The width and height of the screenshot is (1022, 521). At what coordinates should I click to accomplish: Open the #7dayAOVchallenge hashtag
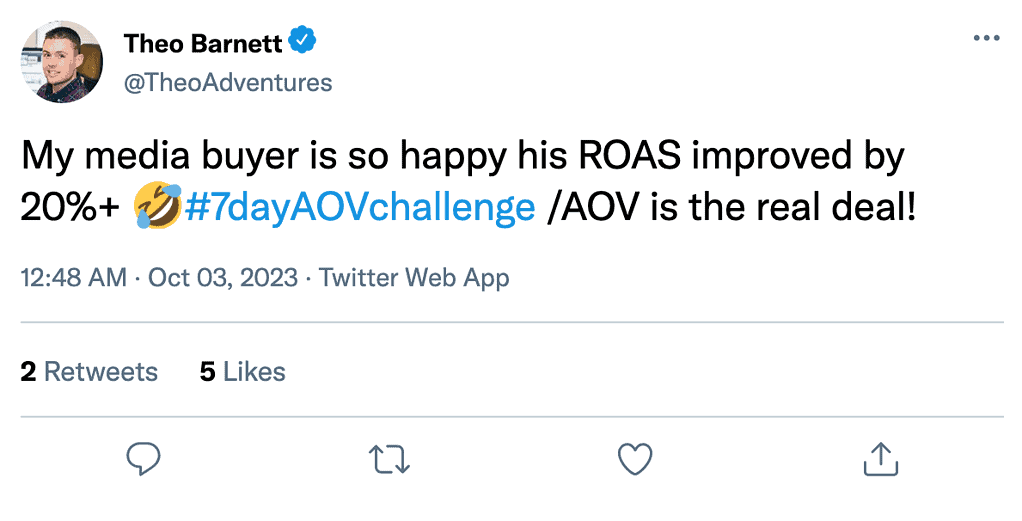click(361, 207)
